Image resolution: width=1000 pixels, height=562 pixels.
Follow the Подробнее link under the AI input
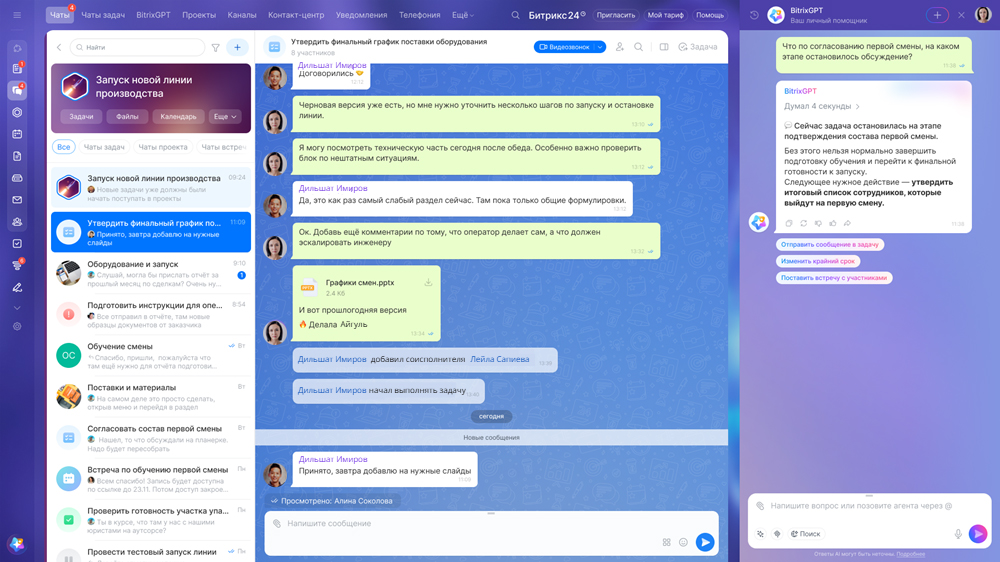pyautogui.click(x=910, y=554)
